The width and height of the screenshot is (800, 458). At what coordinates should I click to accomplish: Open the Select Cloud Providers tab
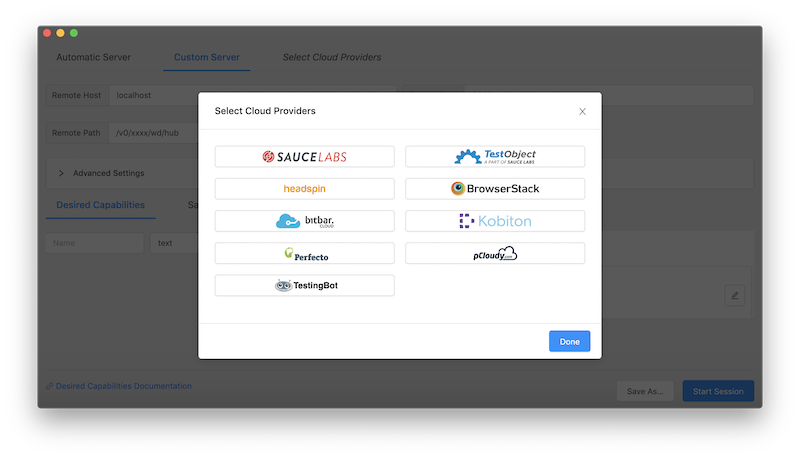click(332, 57)
